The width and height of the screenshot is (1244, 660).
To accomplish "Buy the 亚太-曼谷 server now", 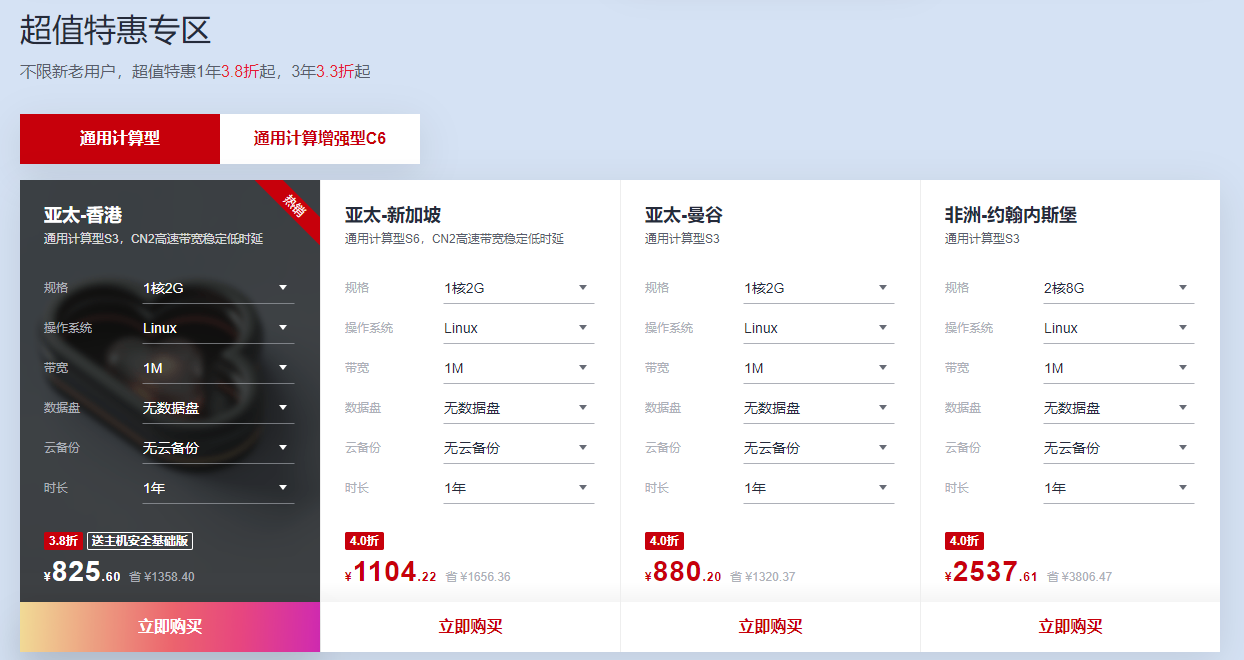I will (770, 627).
